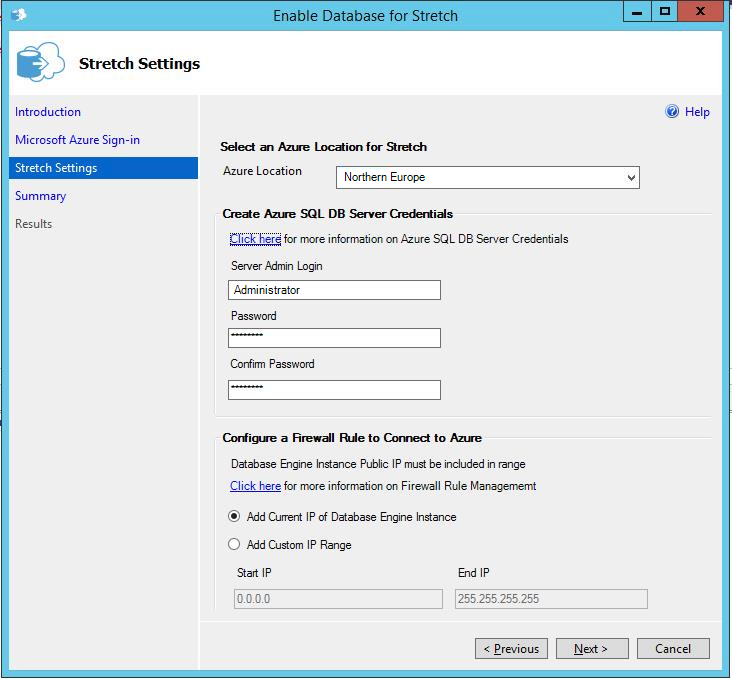This screenshot has height=679, width=732.
Task: Go to Microsoft Azure Sign-in step
Action: tap(77, 140)
